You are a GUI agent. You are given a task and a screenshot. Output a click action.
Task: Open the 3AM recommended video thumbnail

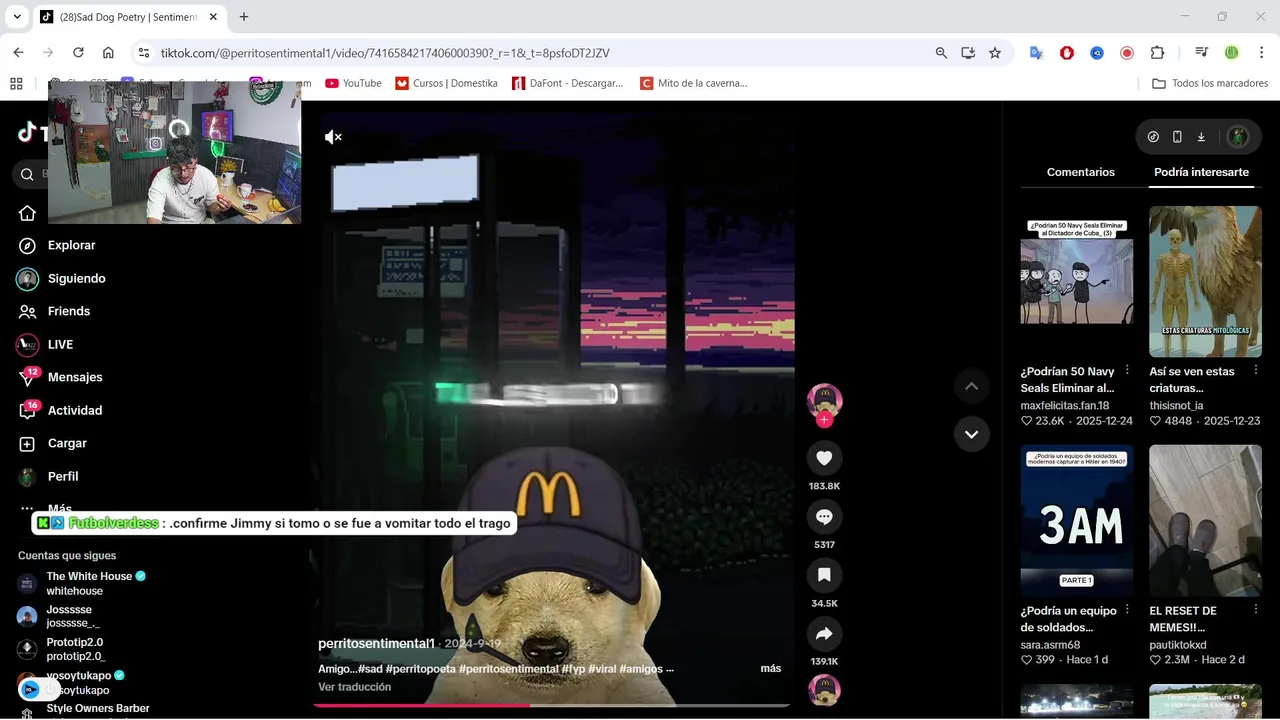[x=1076, y=520]
